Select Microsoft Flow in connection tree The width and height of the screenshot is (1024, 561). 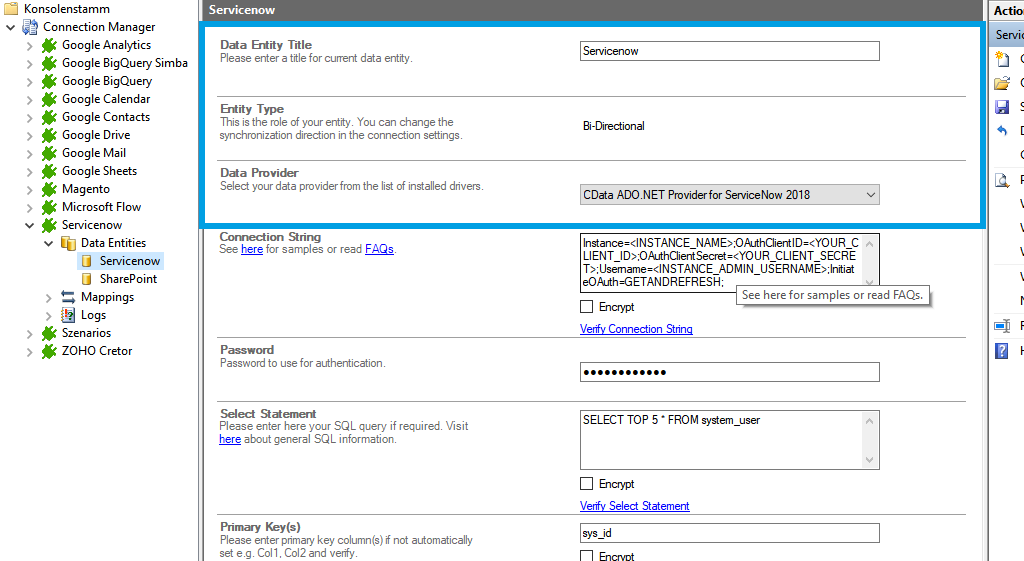coord(101,207)
